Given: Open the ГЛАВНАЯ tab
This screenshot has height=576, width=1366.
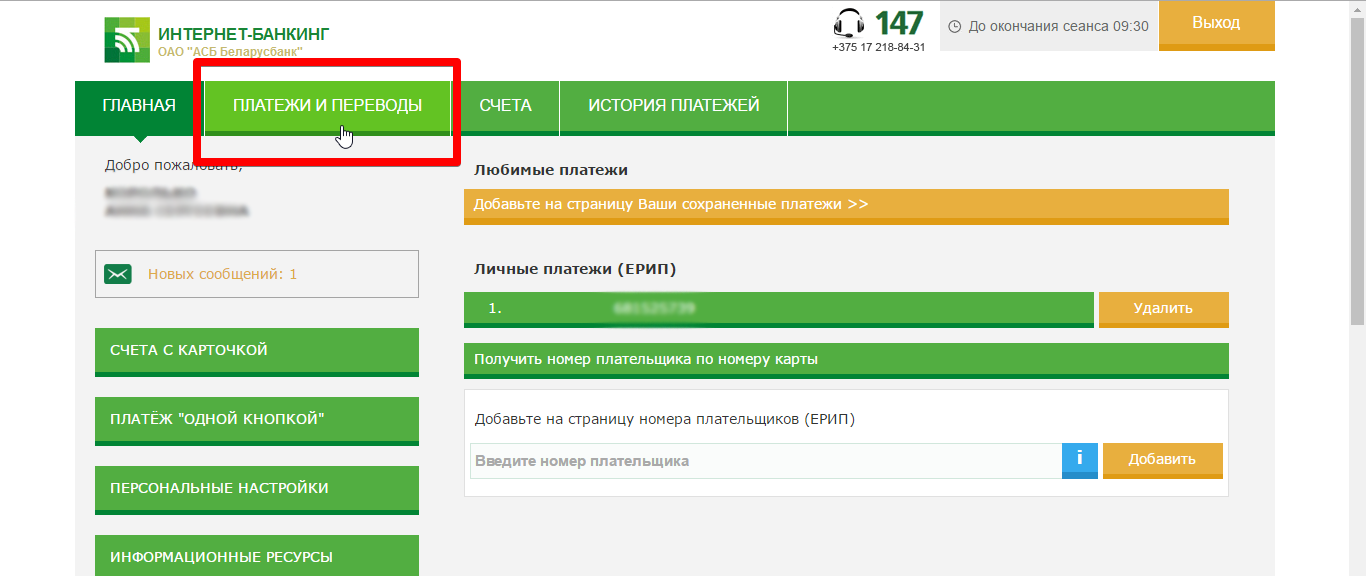Looking at the screenshot, I should tap(139, 106).
